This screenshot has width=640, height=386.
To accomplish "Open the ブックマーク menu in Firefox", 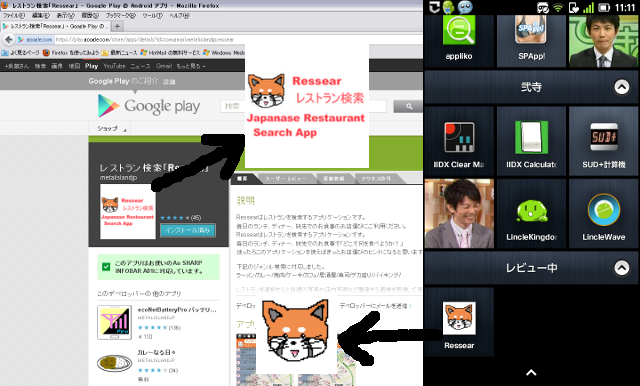I will [x=120, y=16].
